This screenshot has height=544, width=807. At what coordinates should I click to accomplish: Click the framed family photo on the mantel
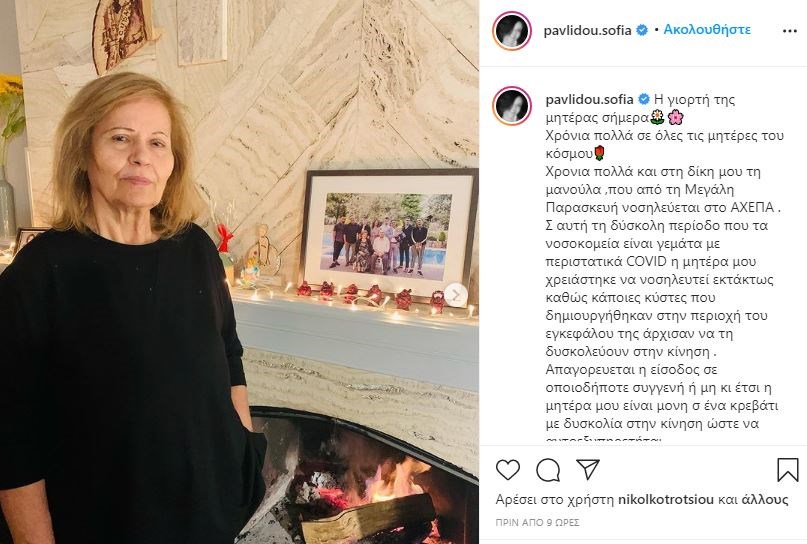(389, 234)
